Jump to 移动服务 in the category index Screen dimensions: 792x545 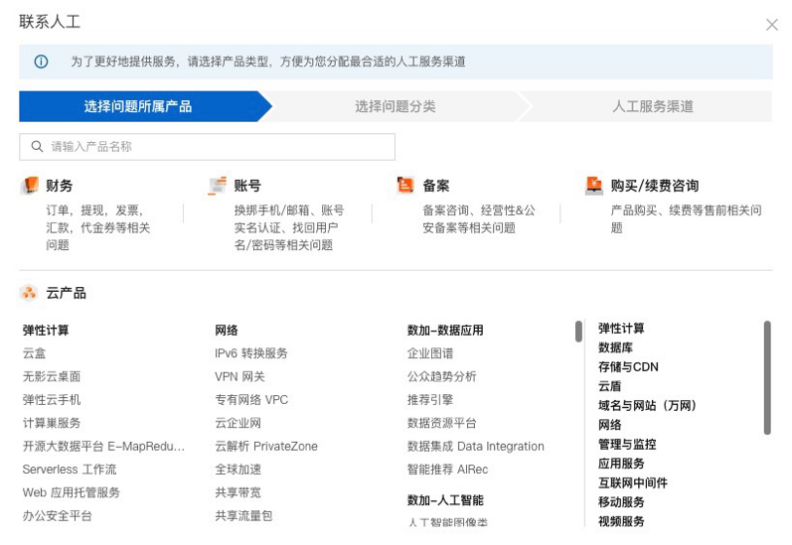tap(621, 502)
